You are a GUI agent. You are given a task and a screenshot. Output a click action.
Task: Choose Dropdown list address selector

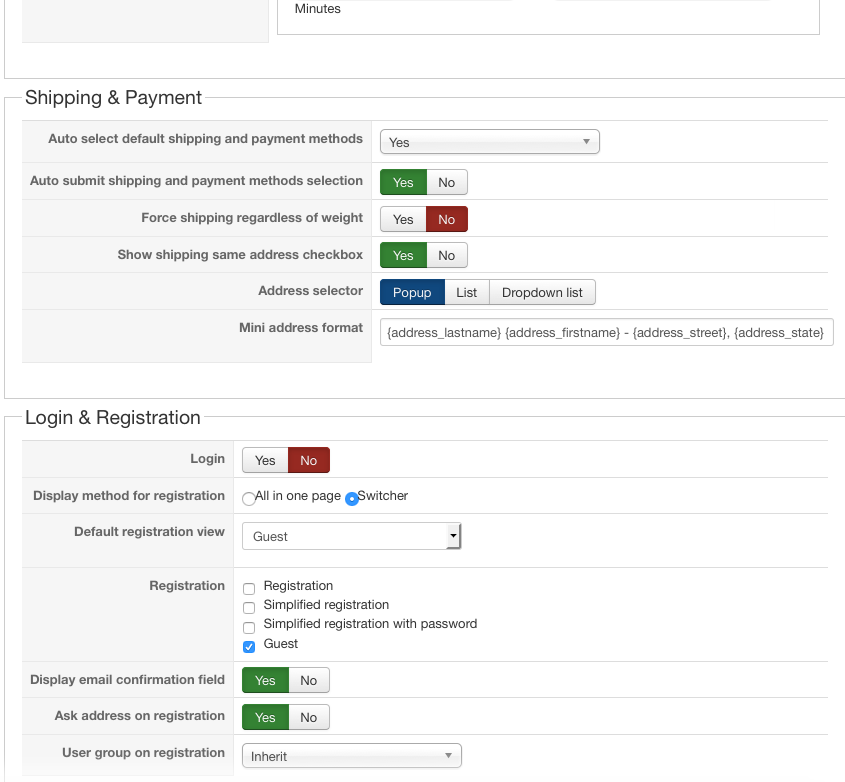[542, 292]
